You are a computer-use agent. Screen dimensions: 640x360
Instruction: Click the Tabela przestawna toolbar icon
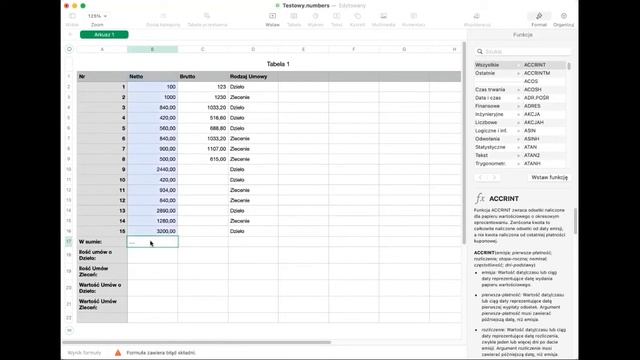[x=207, y=16]
